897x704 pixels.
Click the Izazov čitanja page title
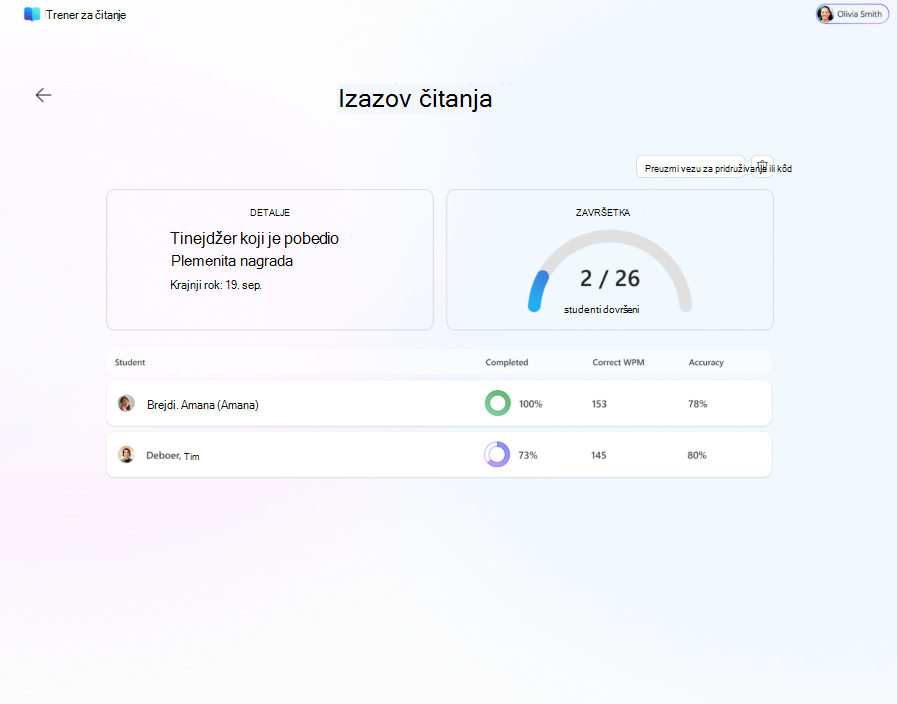tap(415, 98)
